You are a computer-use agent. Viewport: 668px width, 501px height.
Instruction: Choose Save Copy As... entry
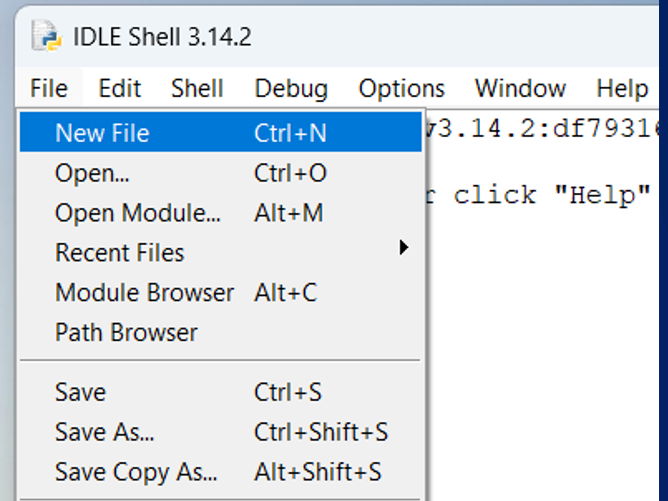pos(135,472)
